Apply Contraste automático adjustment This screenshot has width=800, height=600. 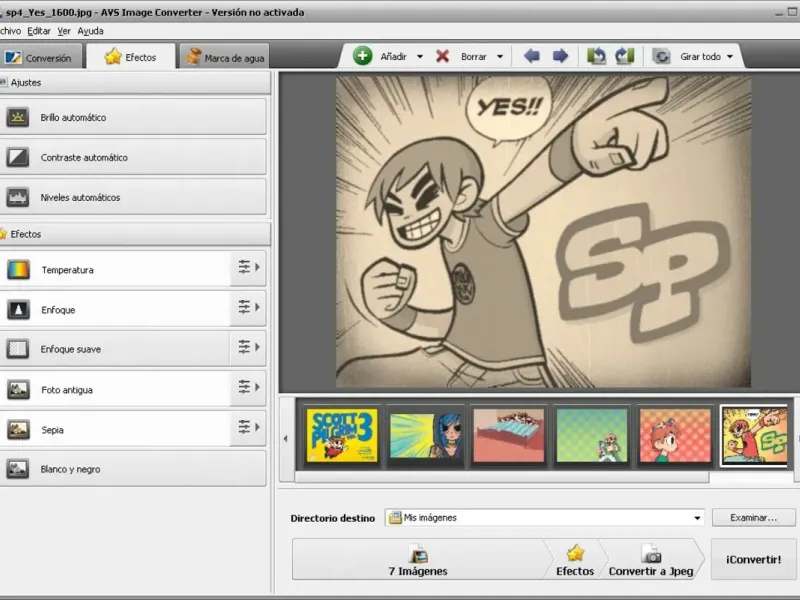point(133,157)
